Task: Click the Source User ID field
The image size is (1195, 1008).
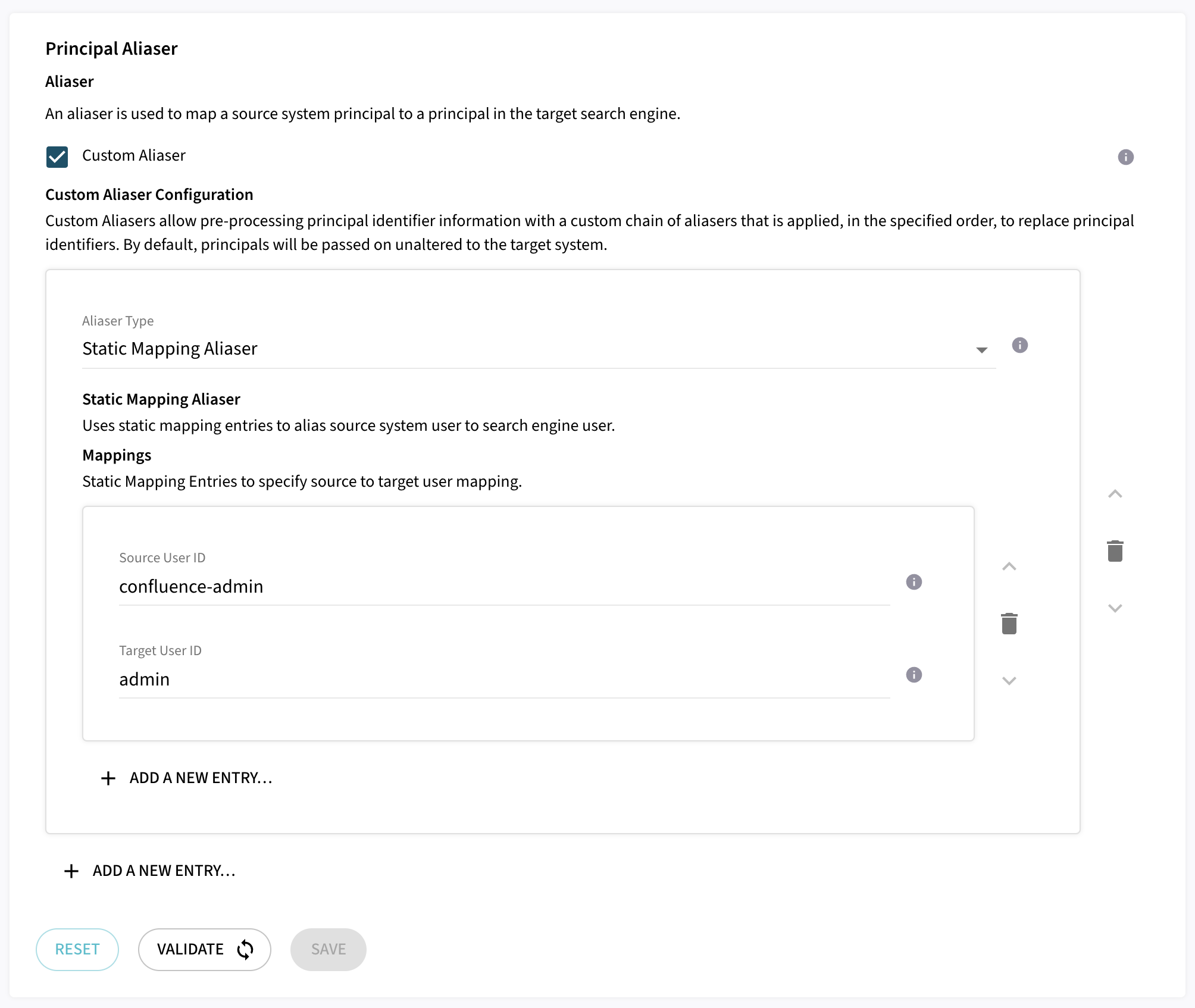Action: pyautogui.click(x=503, y=587)
